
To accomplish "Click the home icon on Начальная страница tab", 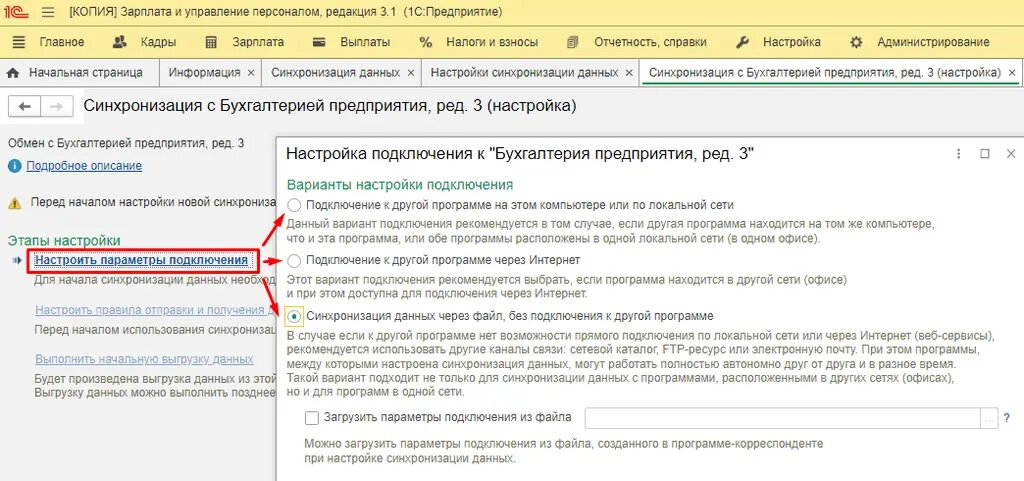I will [x=12, y=72].
